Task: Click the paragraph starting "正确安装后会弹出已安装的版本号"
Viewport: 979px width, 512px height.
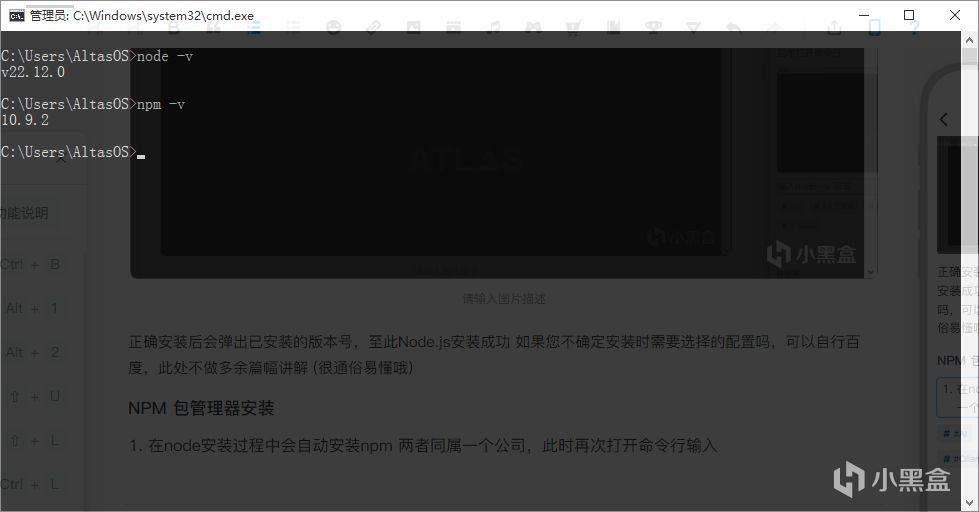Action: 494,355
